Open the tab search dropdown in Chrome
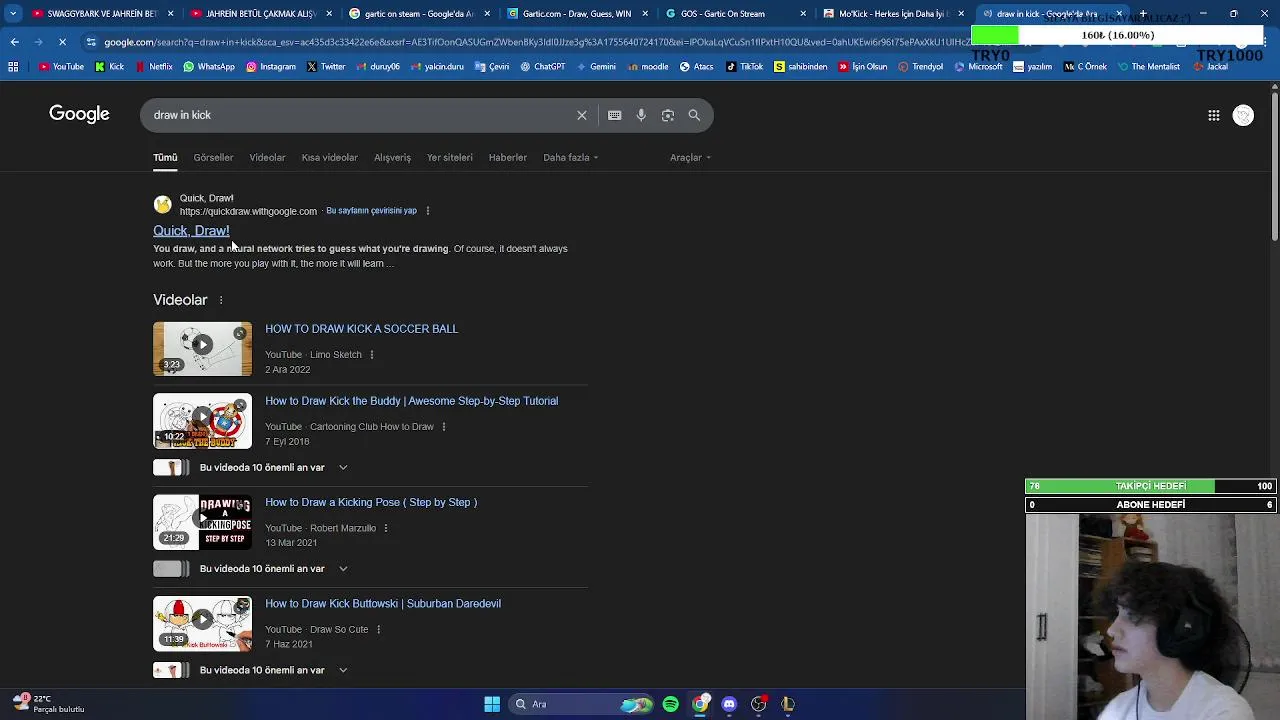 coord(13,14)
